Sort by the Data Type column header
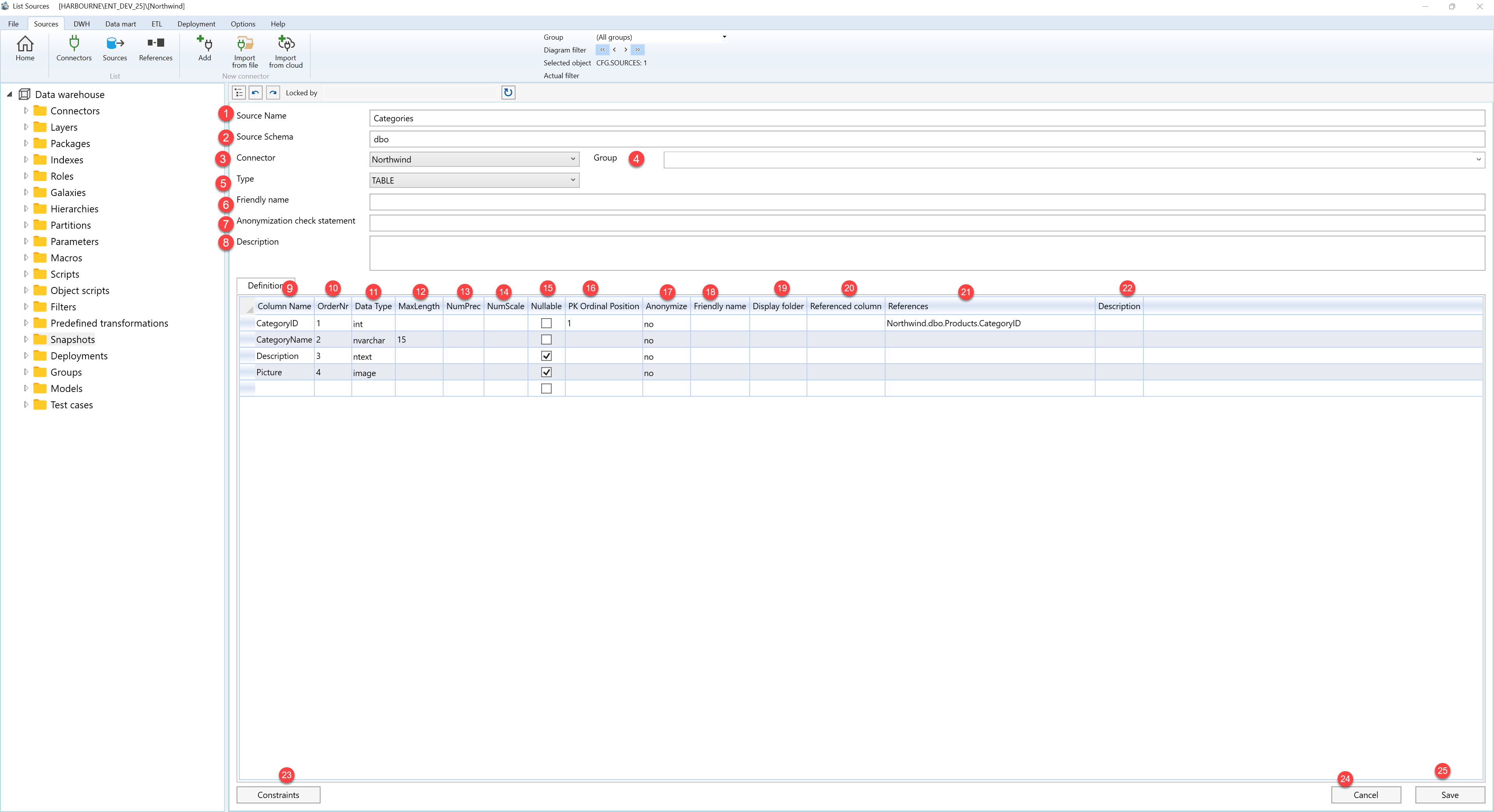 (373, 306)
